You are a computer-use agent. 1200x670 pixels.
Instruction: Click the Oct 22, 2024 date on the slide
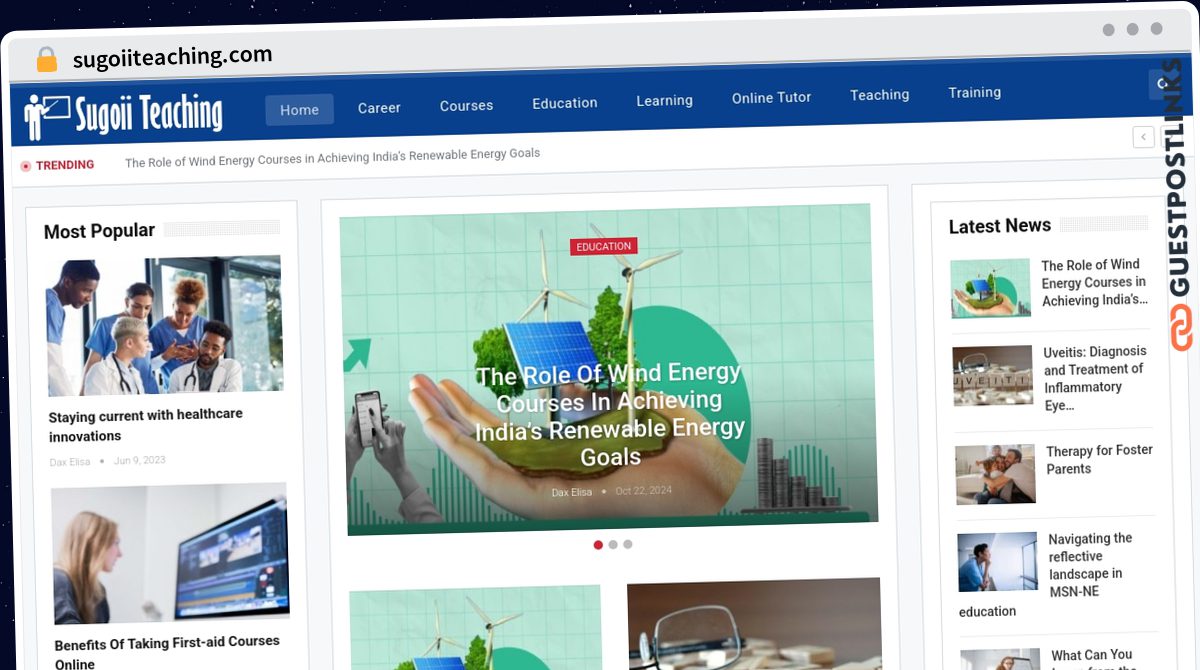click(644, 490)
